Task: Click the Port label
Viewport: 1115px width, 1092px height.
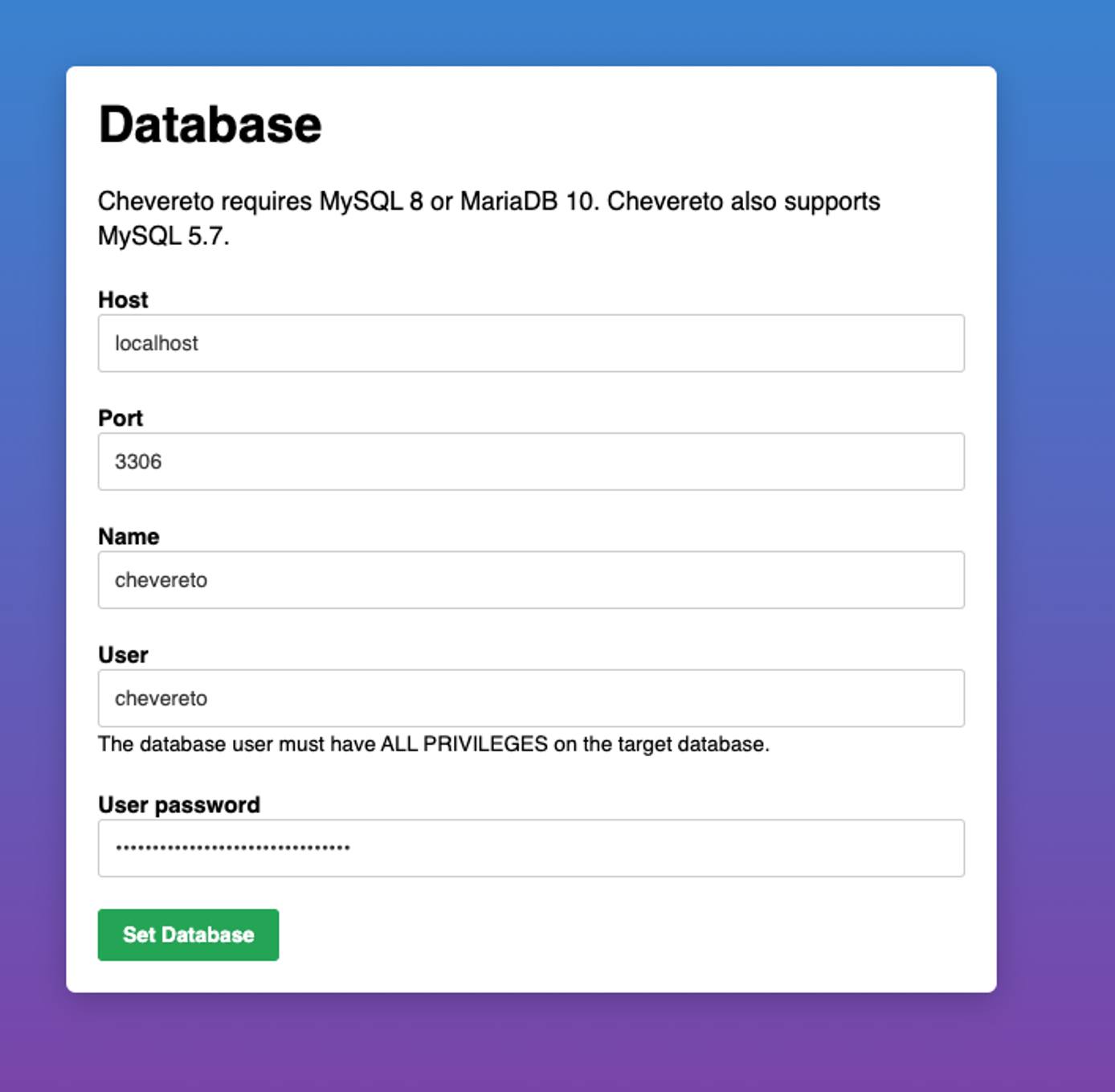Action: pos(120,418)
